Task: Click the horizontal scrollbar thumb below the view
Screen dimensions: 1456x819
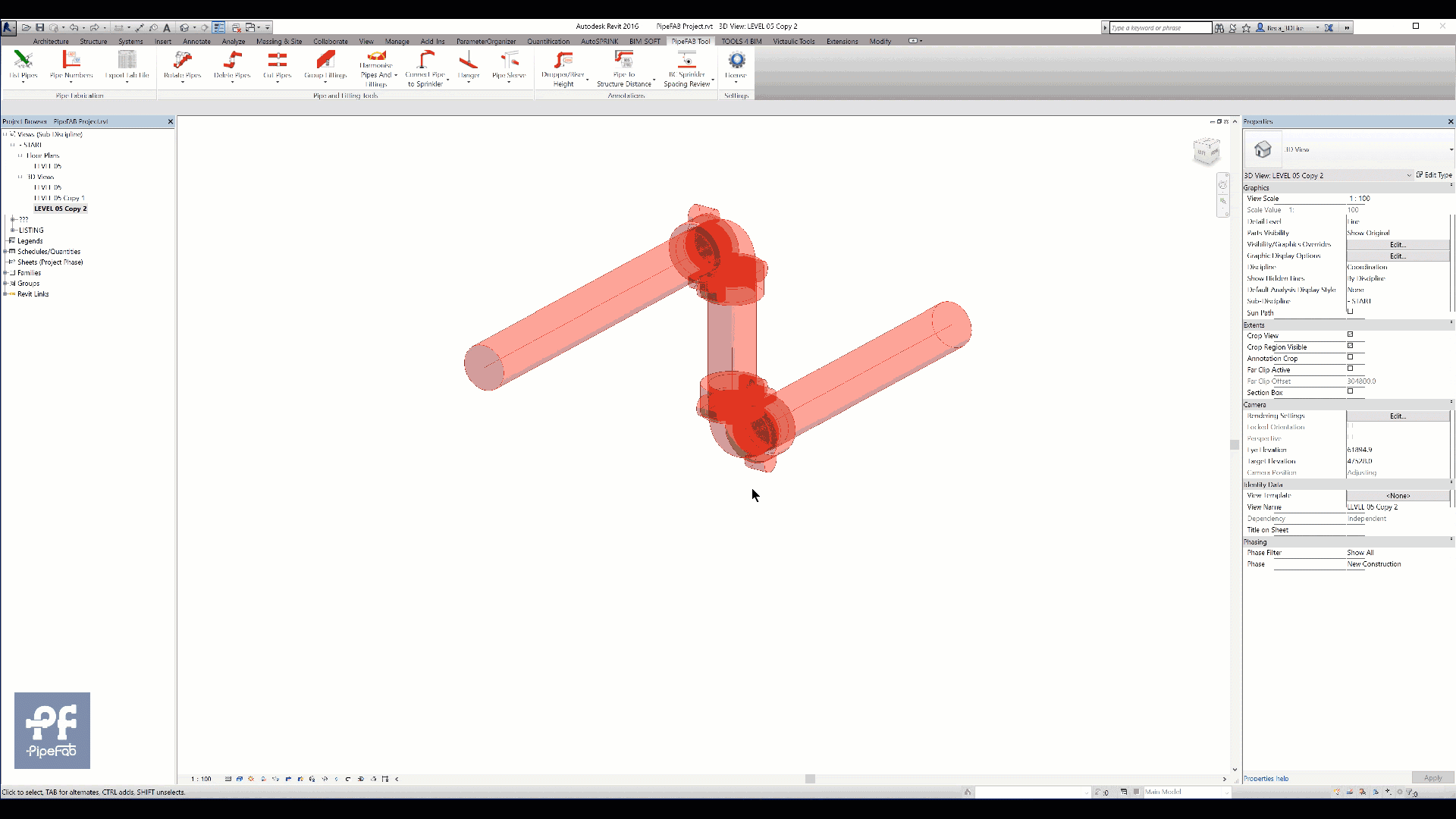Action: (810, 779)
